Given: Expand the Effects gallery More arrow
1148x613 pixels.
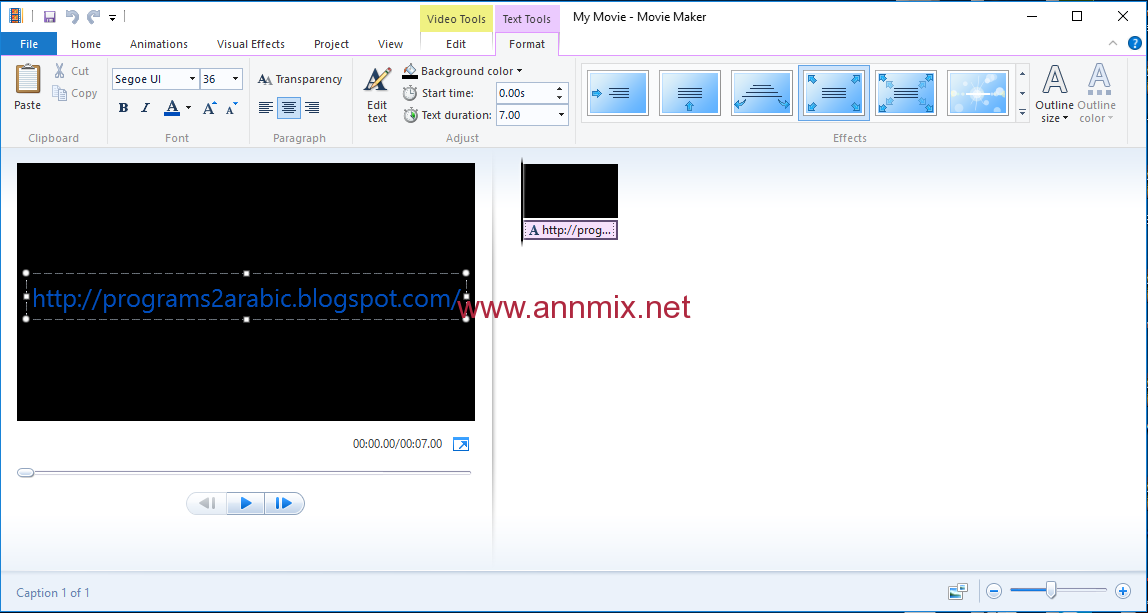Looking at the screenshot, I should (1022, 111).
